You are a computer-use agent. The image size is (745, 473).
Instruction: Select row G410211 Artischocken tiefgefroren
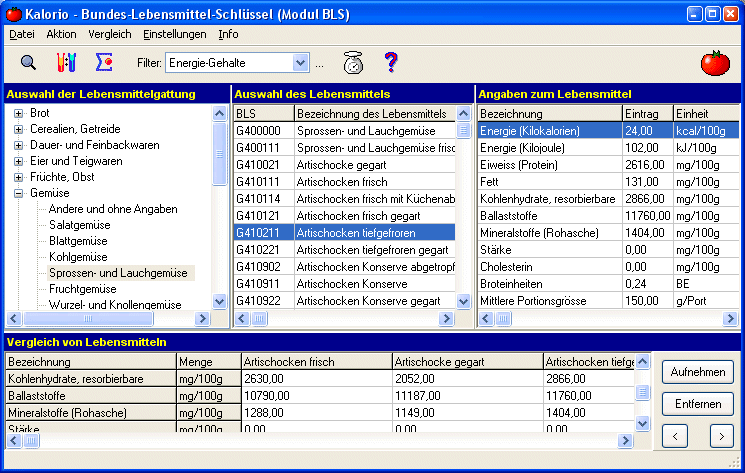344,233
